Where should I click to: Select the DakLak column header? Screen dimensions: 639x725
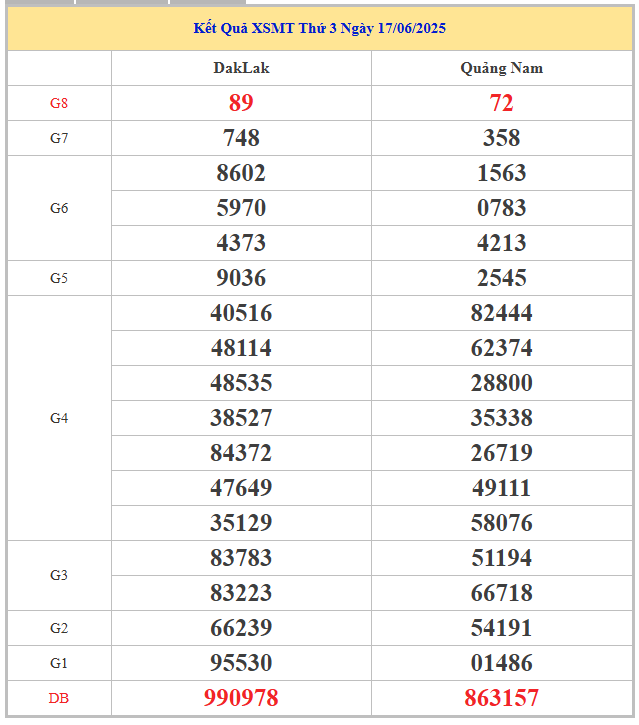[241, 68]
